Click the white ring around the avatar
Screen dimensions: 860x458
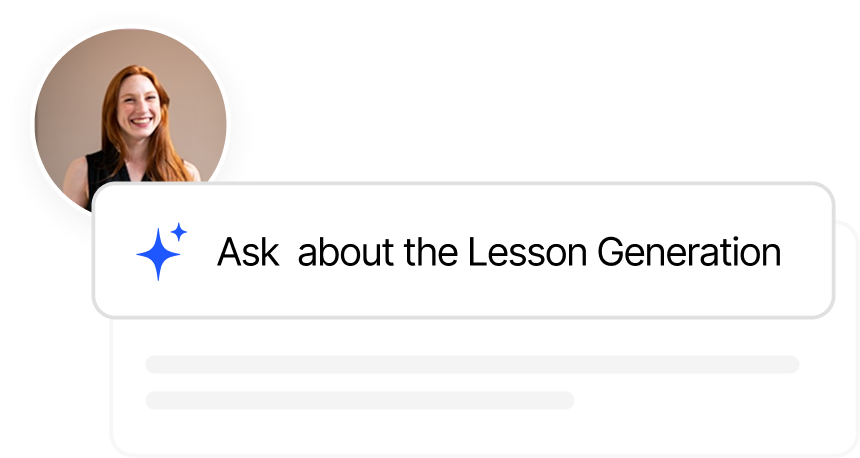131,27
